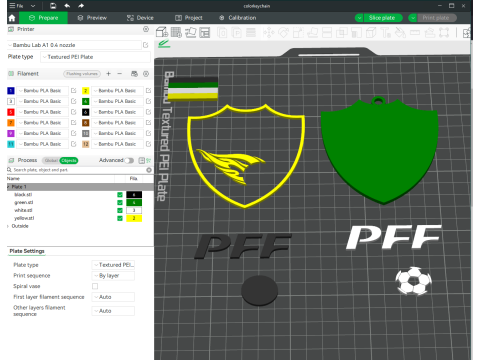Select the Scale tool in the toolbar
This screenshot has width=480, height=360.
pos(298,33)
